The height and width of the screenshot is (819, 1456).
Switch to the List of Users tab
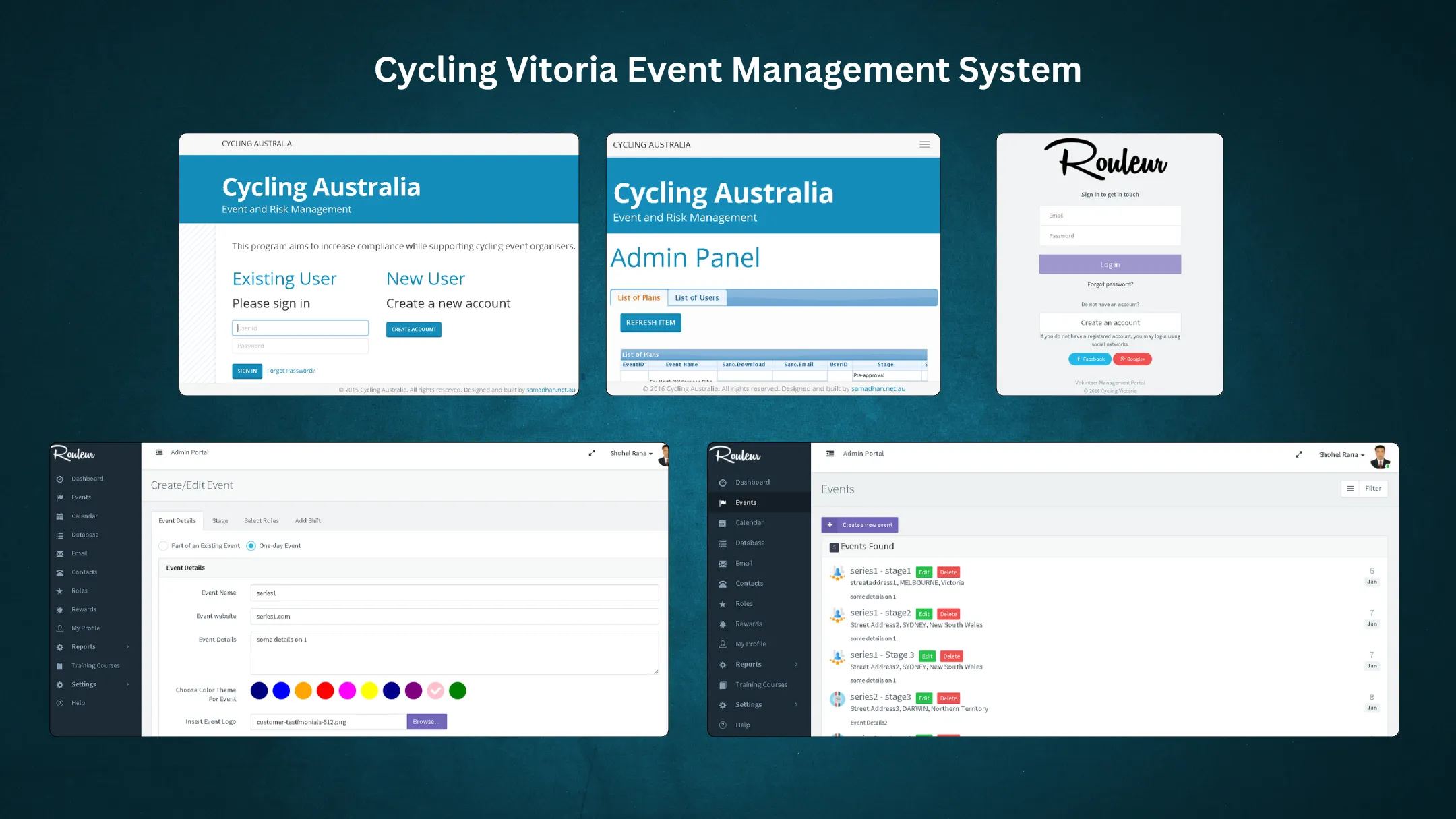[696, 298]
